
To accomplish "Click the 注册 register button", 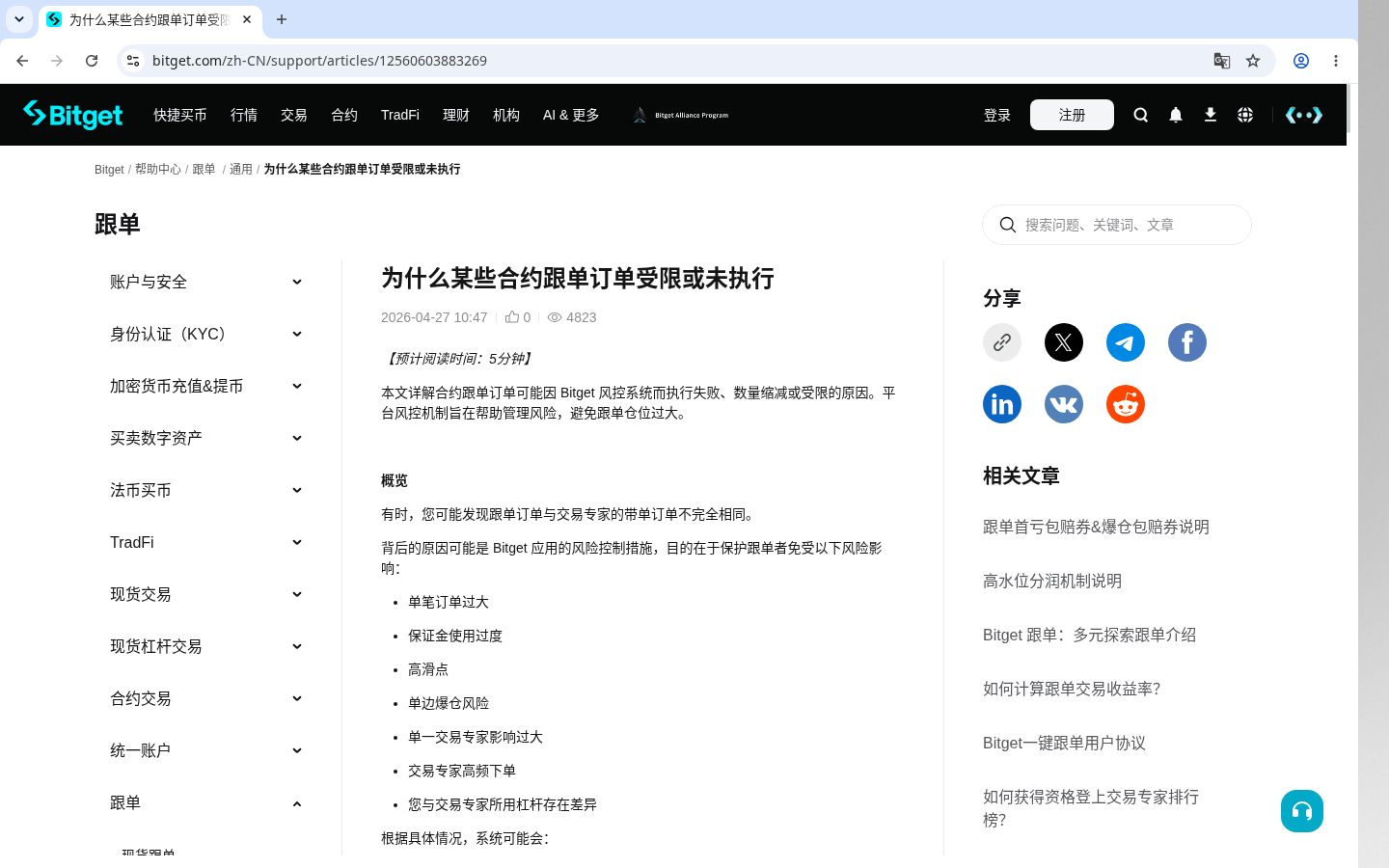I will (x=1072, y=115).
